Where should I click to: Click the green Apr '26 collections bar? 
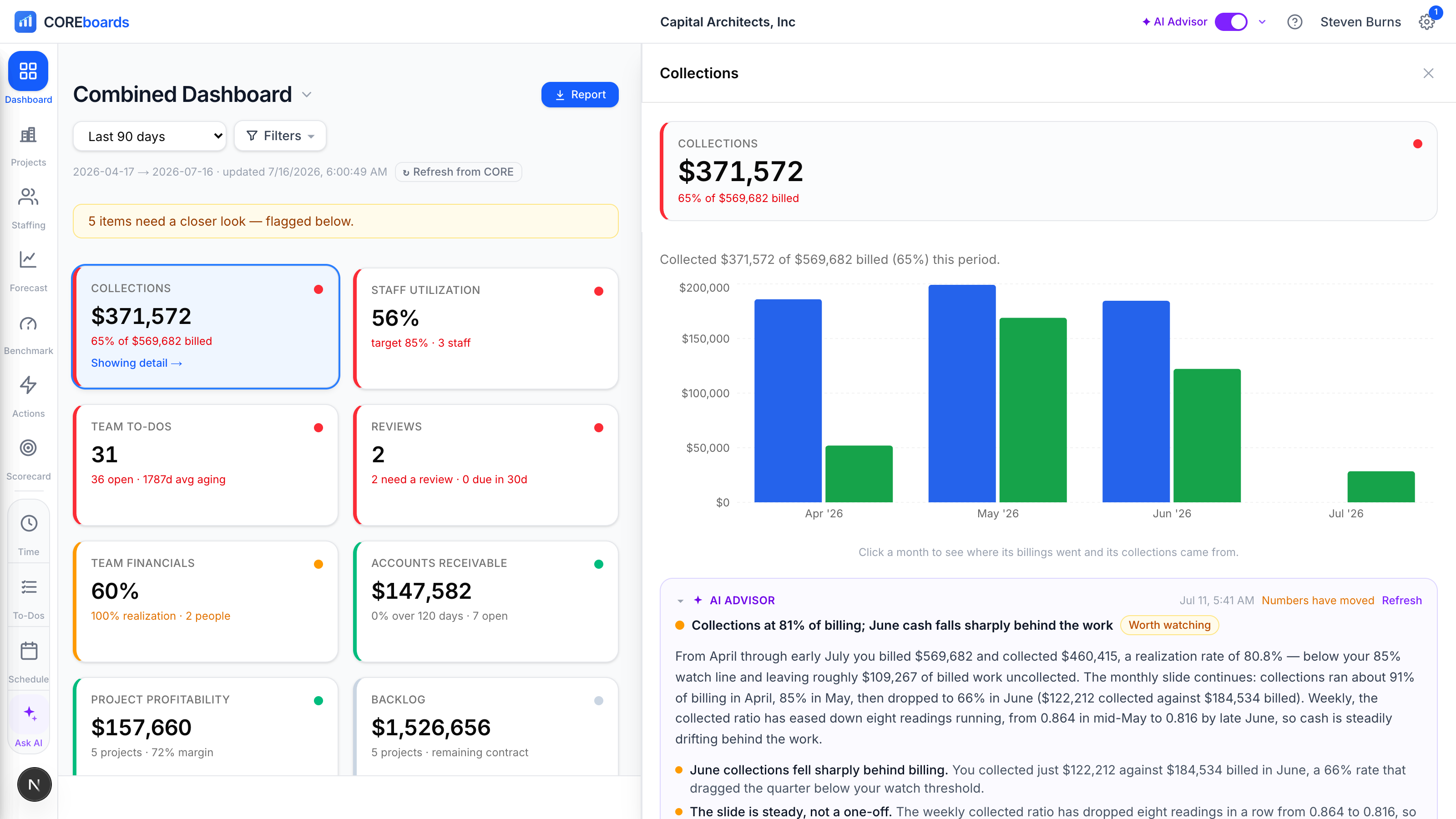pos(859,474)
